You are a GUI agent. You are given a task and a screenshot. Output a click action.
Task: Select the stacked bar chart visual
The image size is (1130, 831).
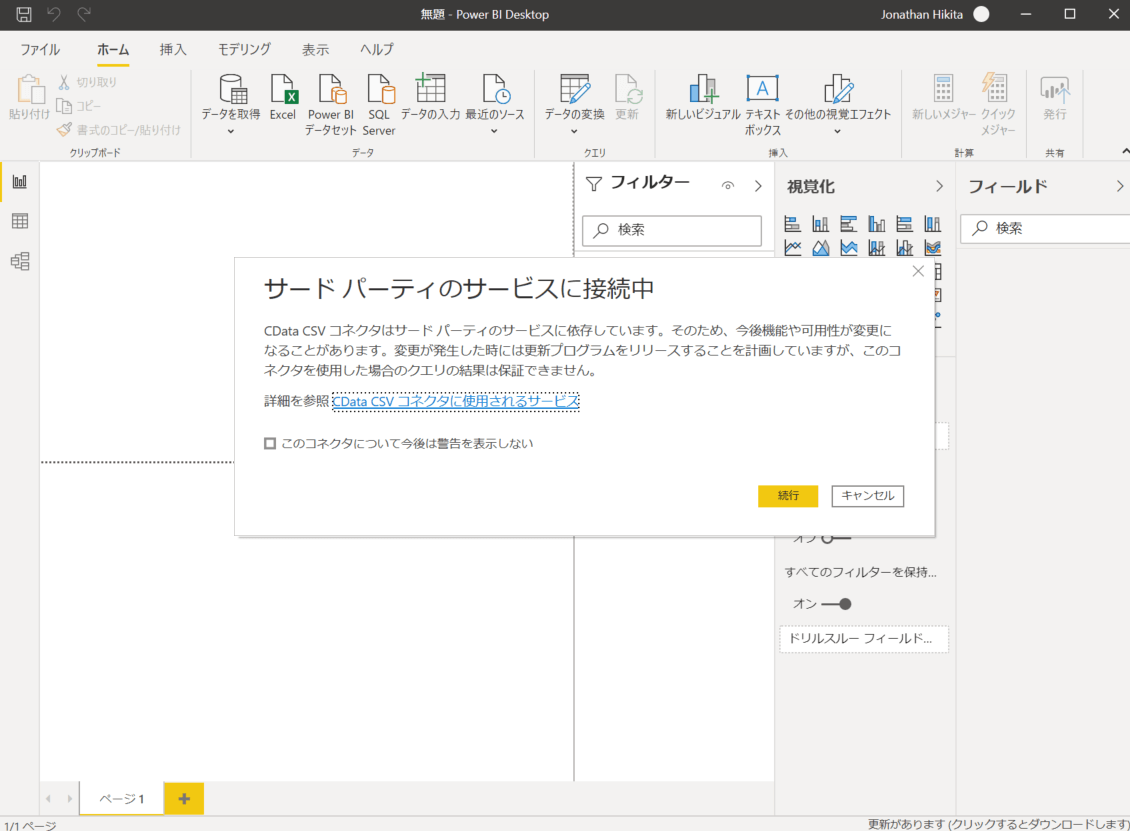tap(792, 224)
